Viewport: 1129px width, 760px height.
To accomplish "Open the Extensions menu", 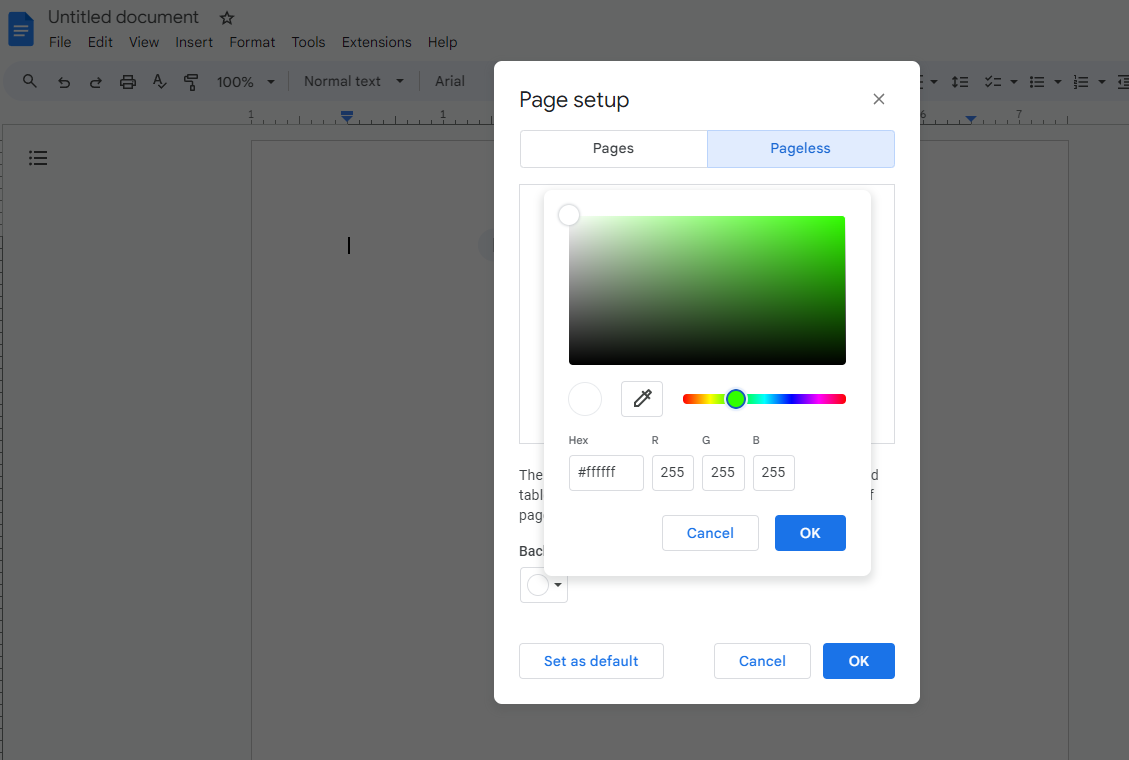I will click(x=377, y=42).
